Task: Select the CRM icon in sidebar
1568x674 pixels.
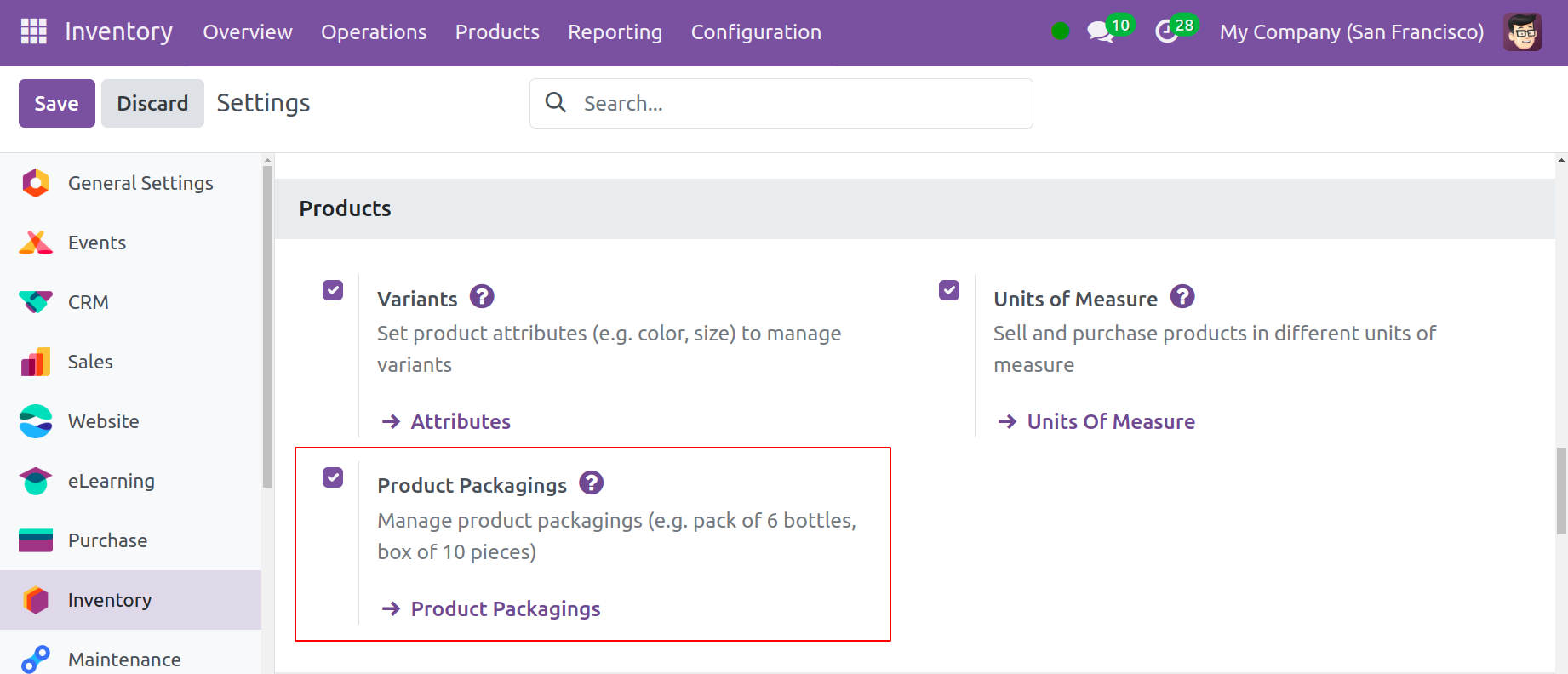Action: (36, 302)
